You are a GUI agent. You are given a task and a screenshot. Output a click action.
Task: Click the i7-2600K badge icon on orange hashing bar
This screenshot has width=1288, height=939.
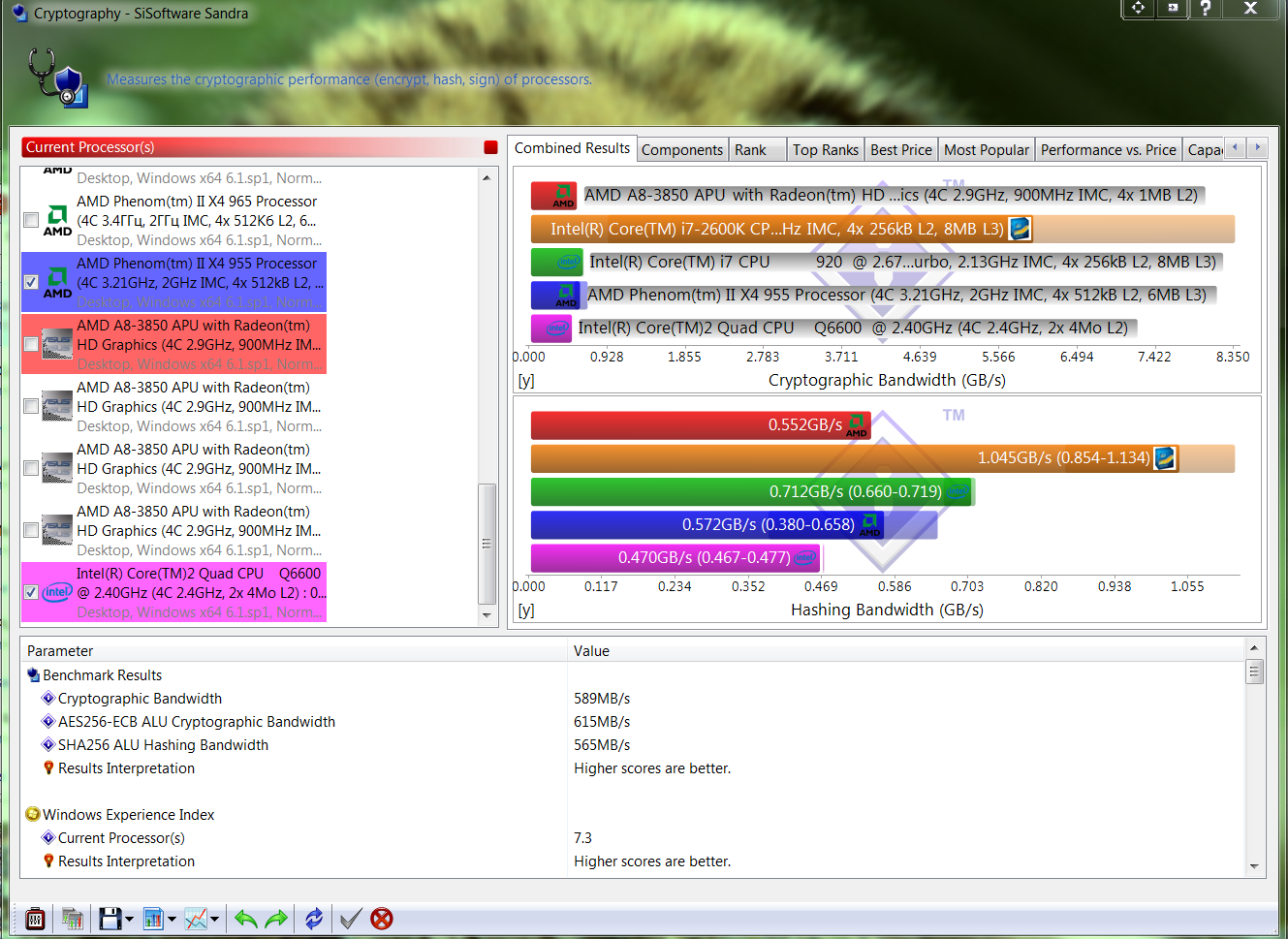[x=1165, y=458]
